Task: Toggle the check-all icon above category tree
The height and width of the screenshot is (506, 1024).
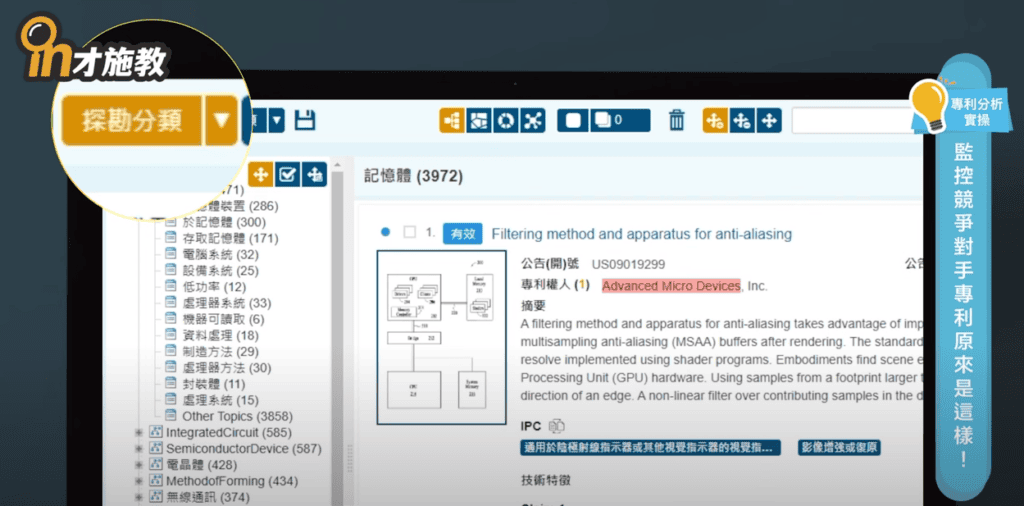Action: [287, 175]
